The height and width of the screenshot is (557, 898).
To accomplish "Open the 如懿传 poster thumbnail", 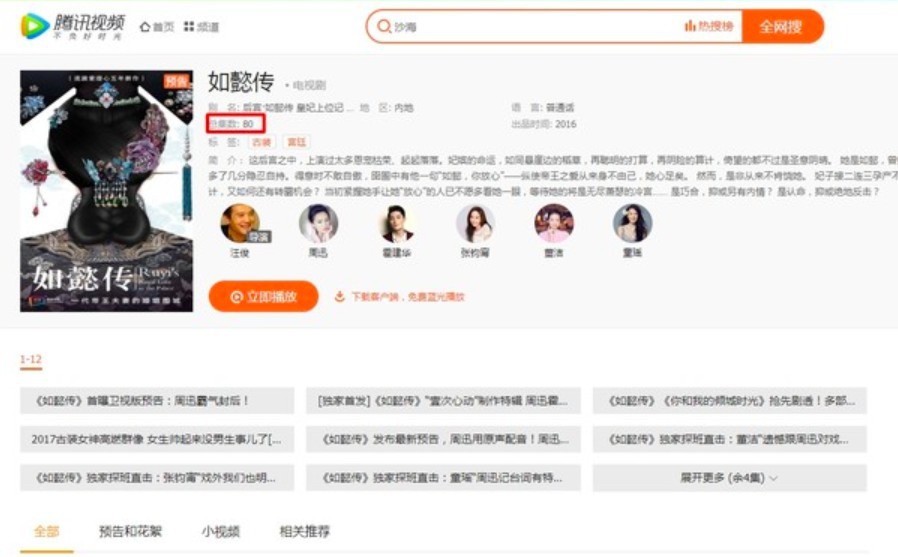I will (107, 191).
